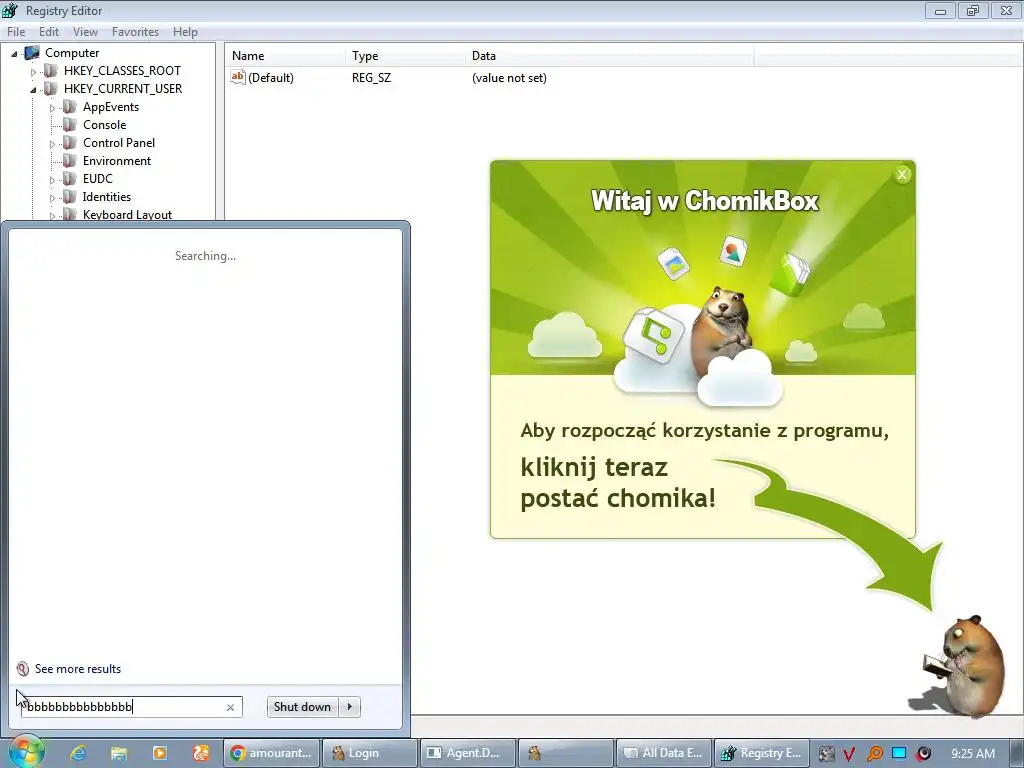Select the EUDC key label
The width and height of the screenshot is (1024, 768).
[x=98, y=178]
